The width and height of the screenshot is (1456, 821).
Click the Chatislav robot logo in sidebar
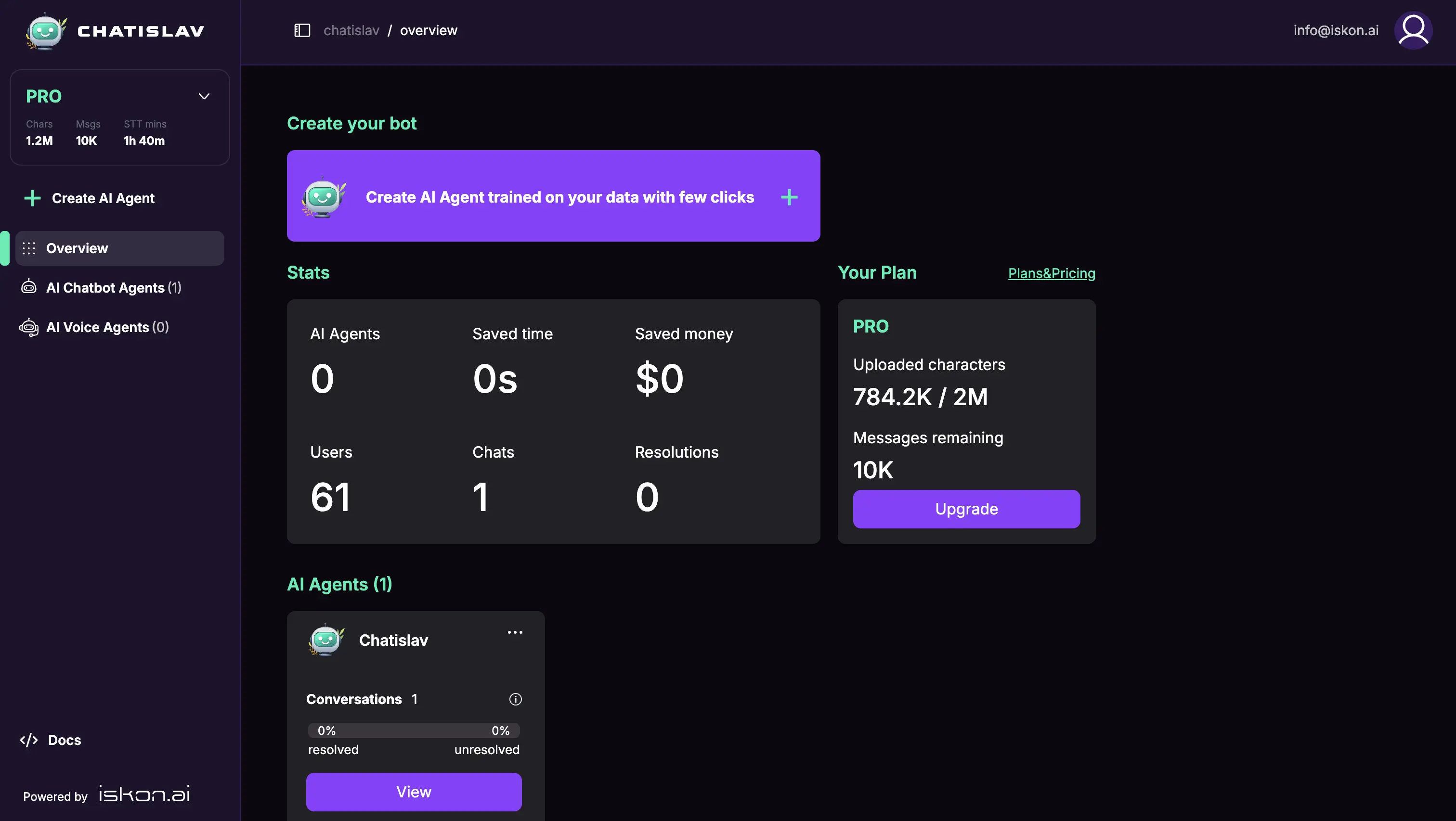coord(46,31)
